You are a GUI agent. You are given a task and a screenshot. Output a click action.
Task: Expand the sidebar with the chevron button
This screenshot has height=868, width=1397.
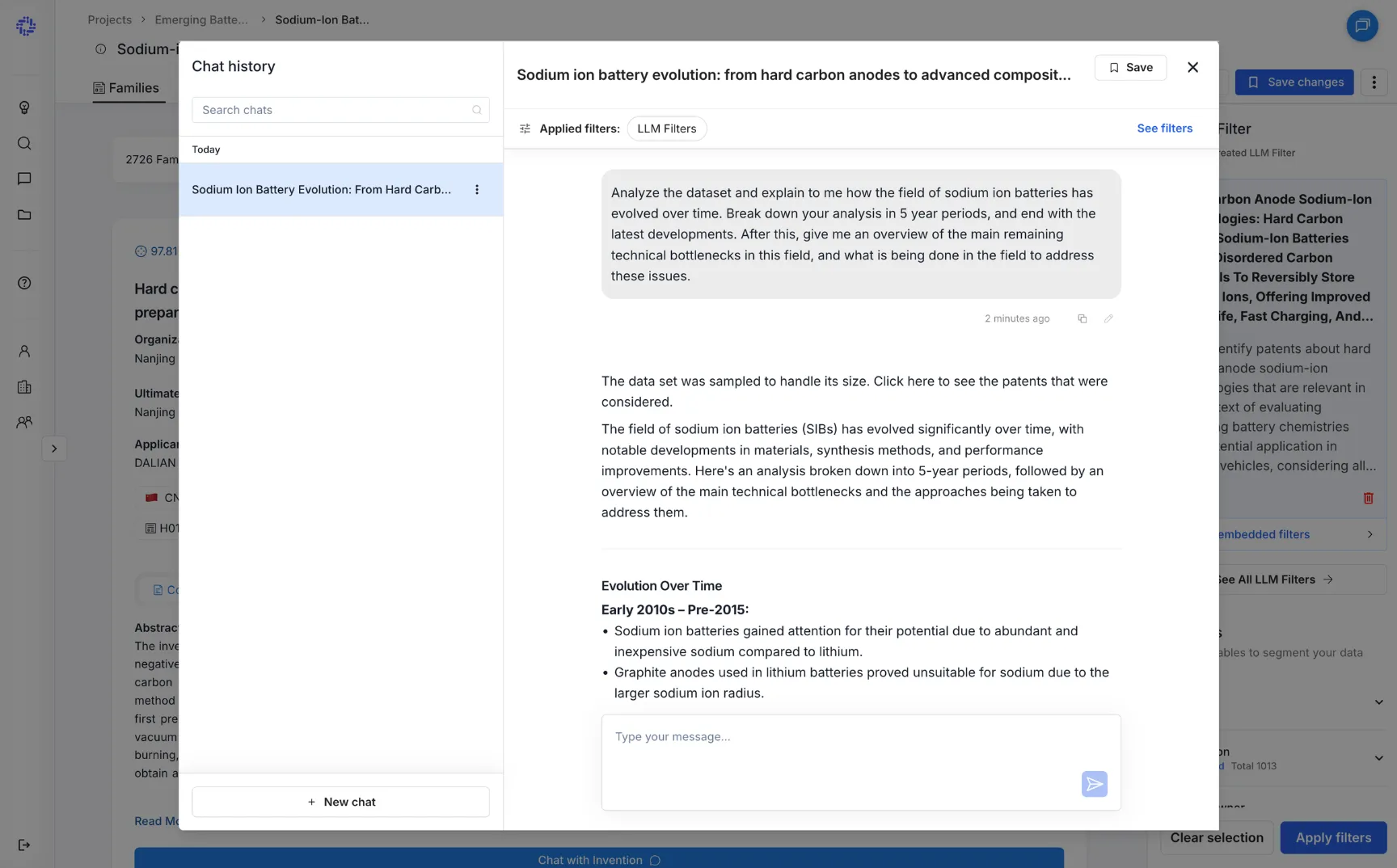click(x=54, y=449)
